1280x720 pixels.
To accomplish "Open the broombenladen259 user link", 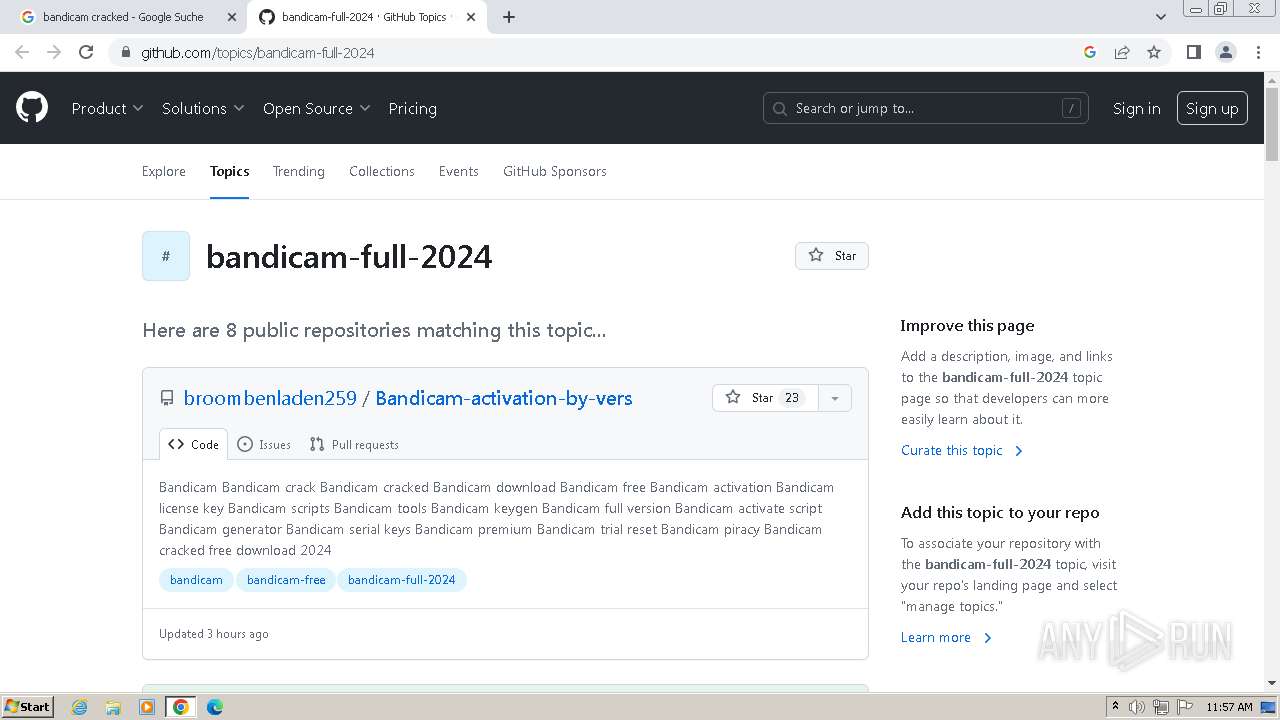I will coord(270,398).
